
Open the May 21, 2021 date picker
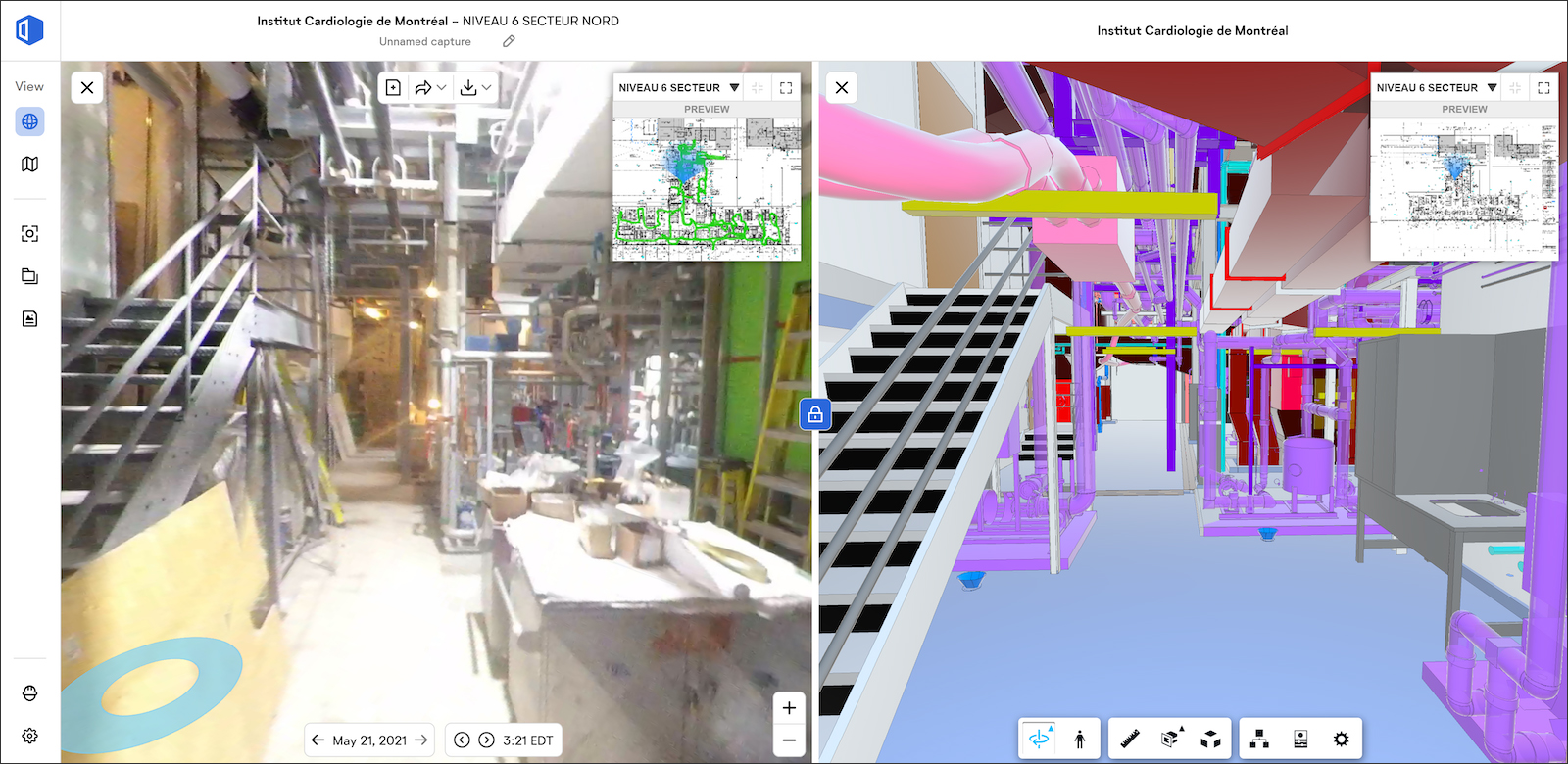369,740
